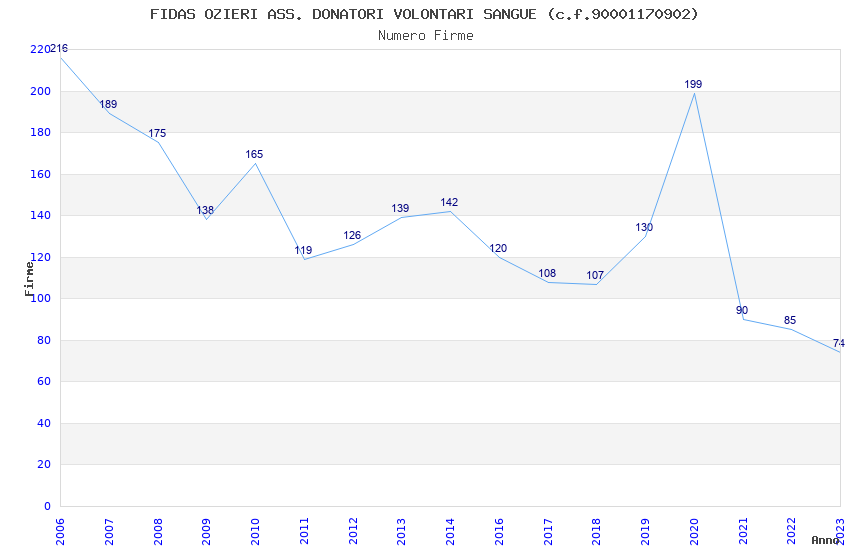Select the data label 90 for 2021
This screenshot has width=850, height=550.
(742, 310)
